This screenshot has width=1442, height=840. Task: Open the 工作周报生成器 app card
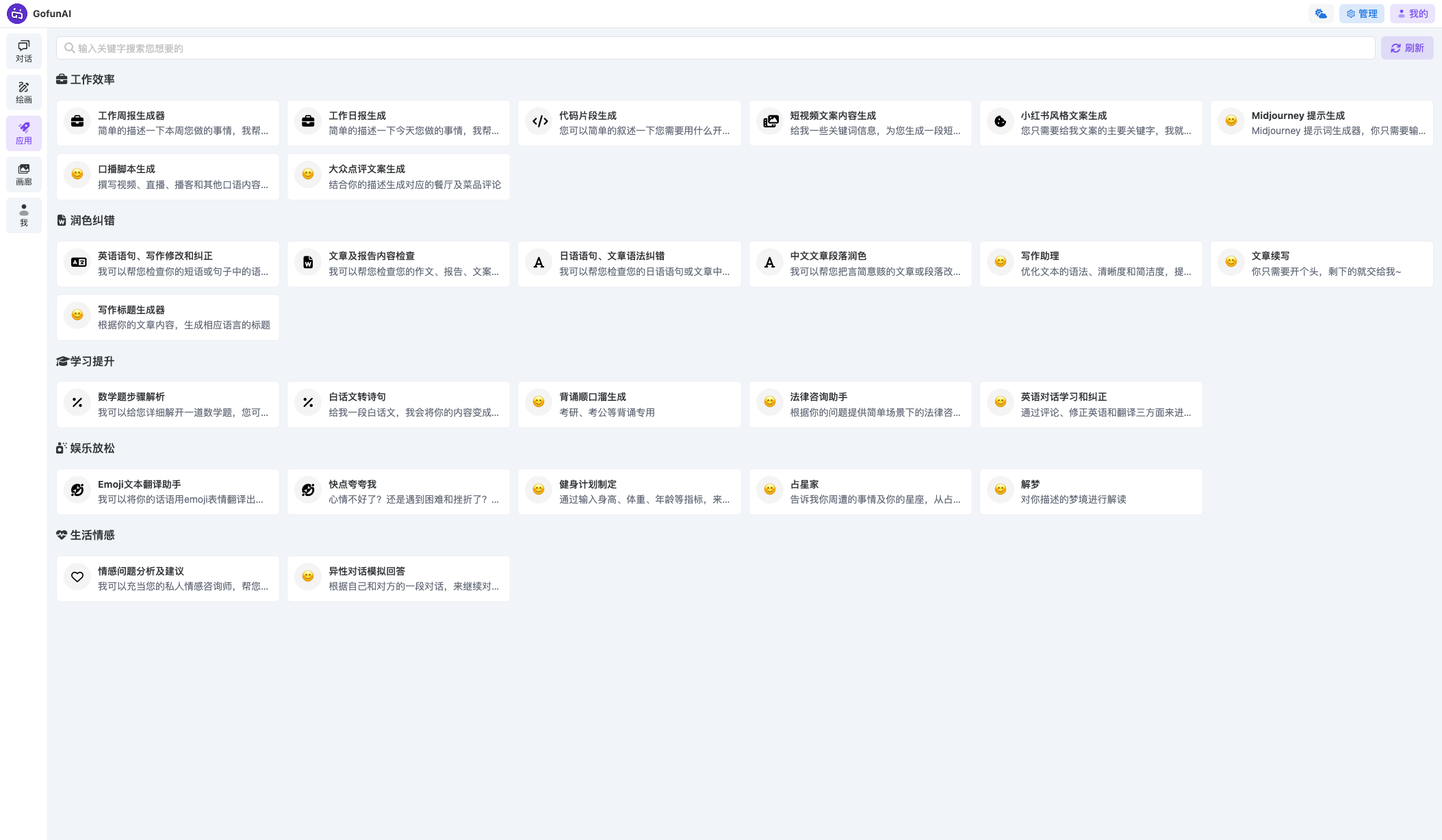tap(168, 122)
